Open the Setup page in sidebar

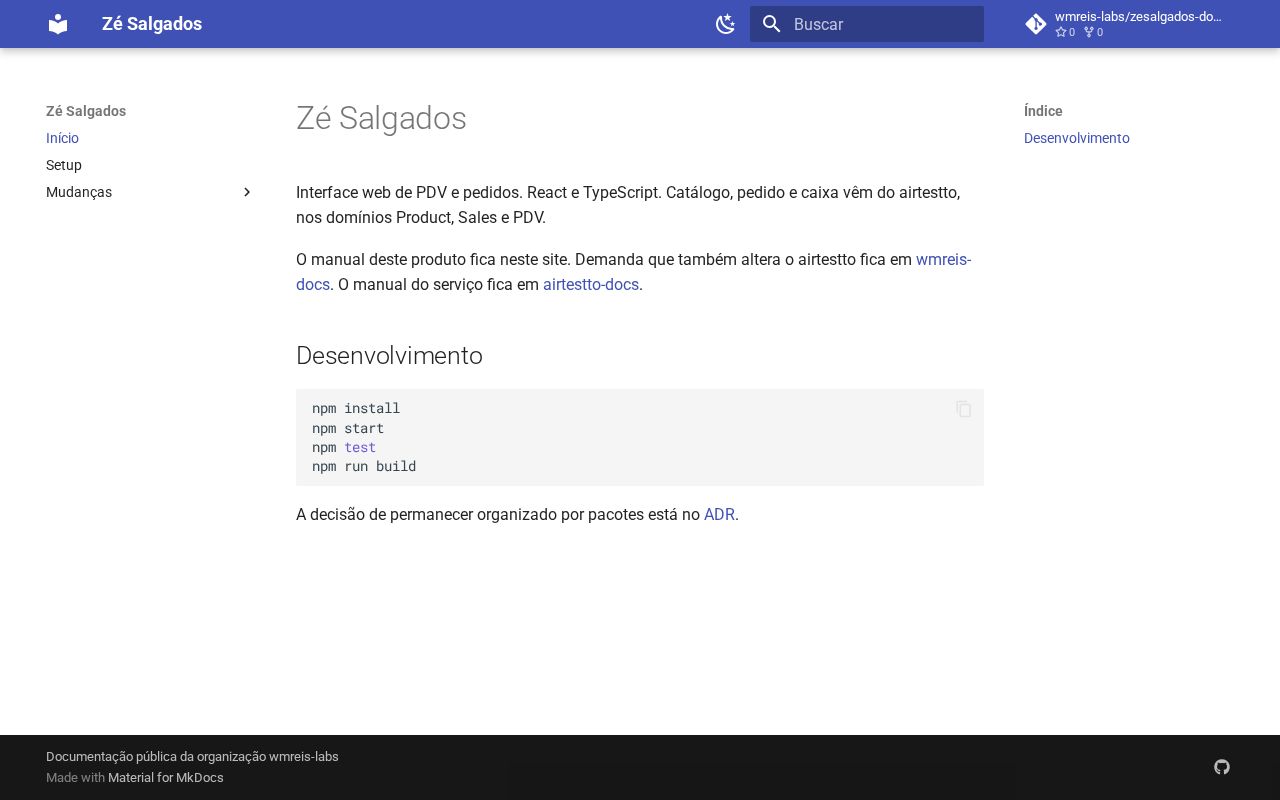(64, 165)
